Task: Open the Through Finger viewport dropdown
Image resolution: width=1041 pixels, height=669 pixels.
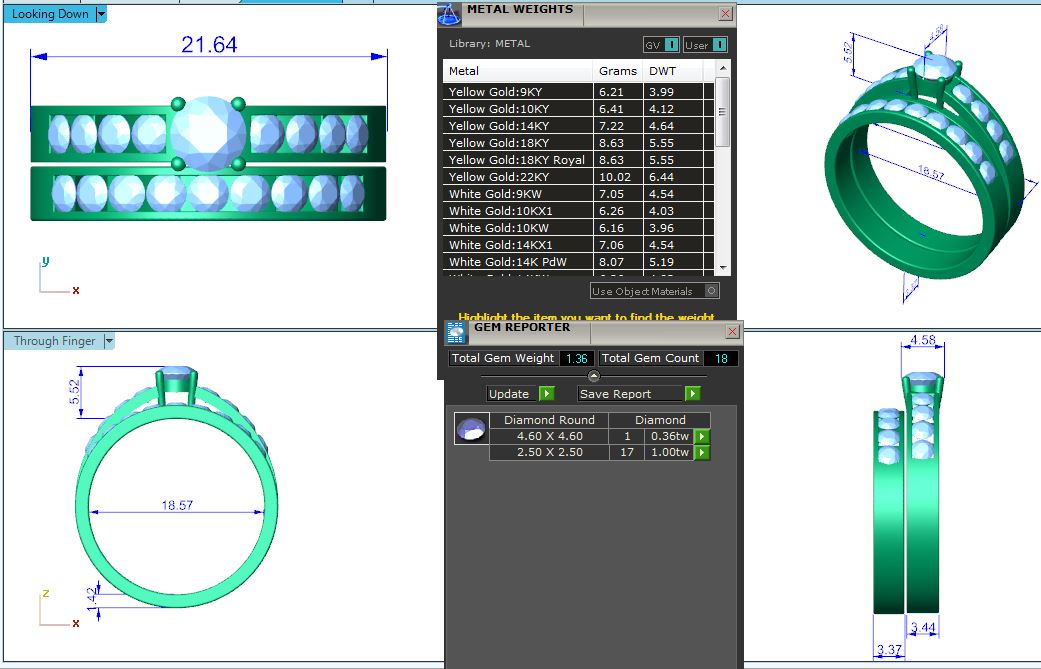Action: (x=109, y=341)
